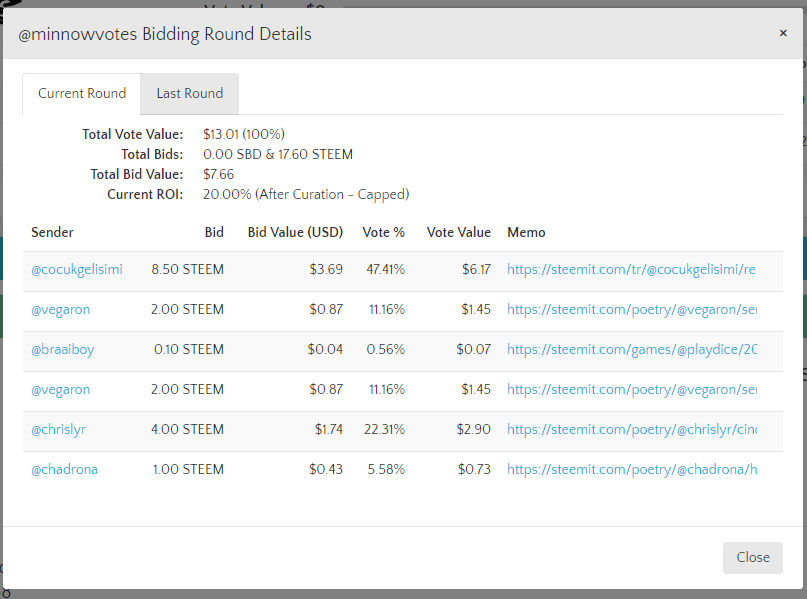Open the @chrislyr sender profile

click(x=59, y=430)
